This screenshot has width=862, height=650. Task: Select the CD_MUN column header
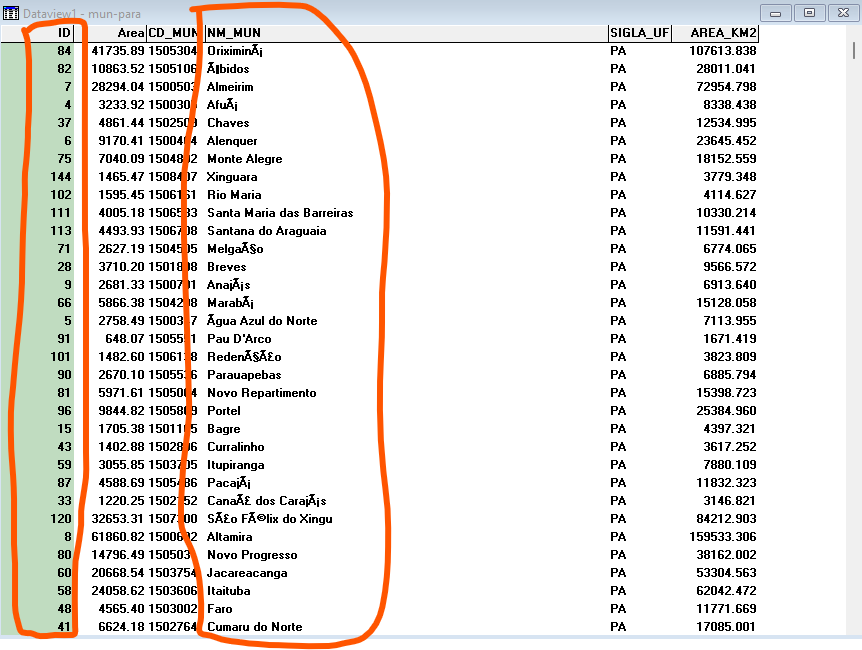(174, 33)
